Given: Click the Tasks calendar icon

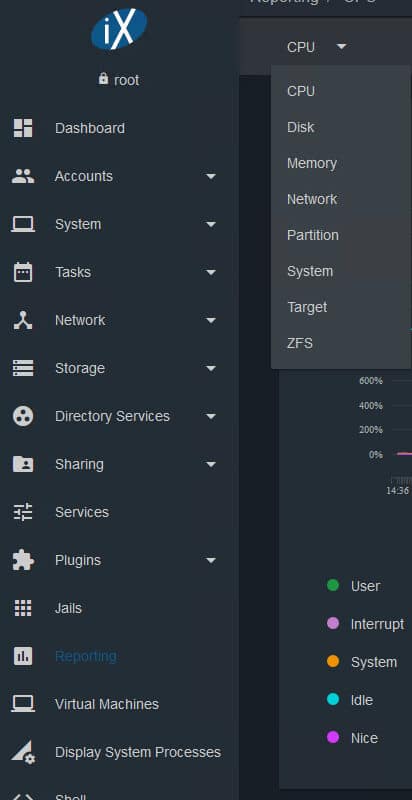Looking at the screenshot, I should 23,272.
